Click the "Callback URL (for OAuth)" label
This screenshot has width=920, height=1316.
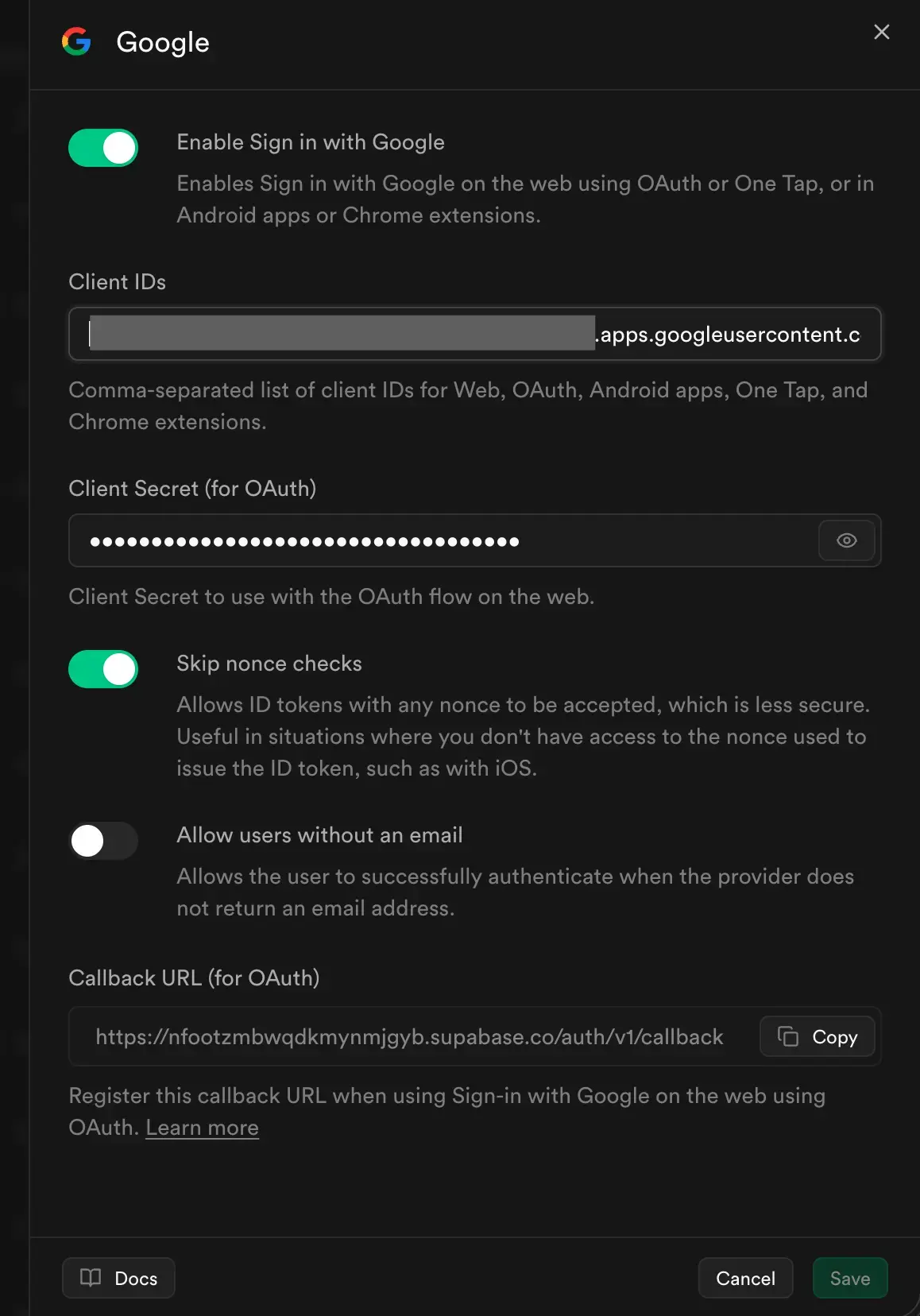click(x=194, y=978)
